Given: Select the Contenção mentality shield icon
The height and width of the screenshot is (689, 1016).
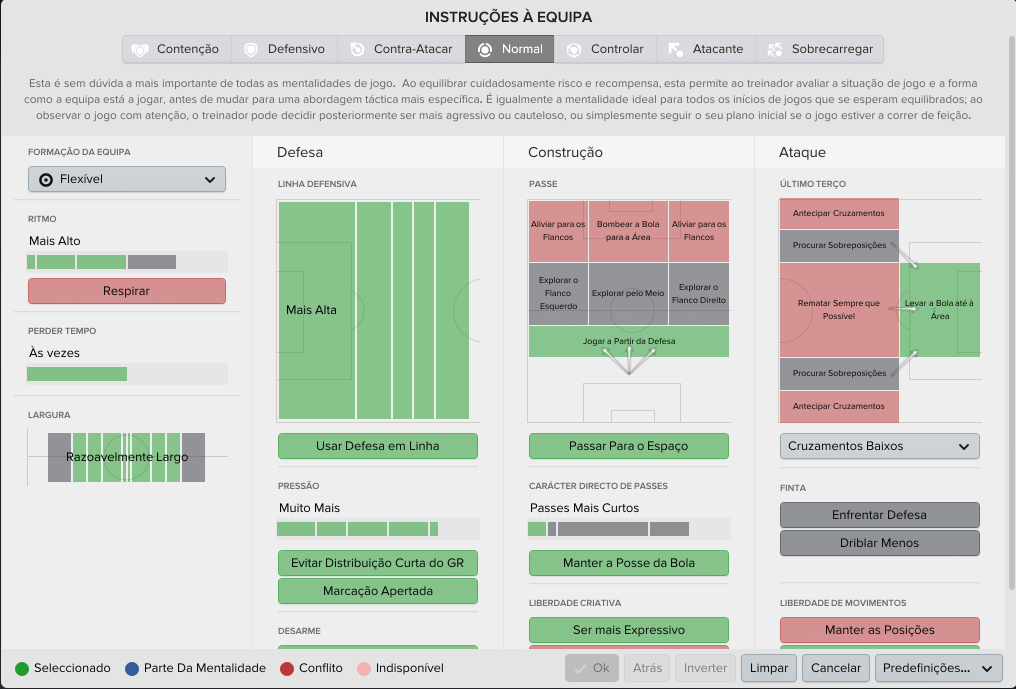Looking at the screenshot, I should coord(140,50).
